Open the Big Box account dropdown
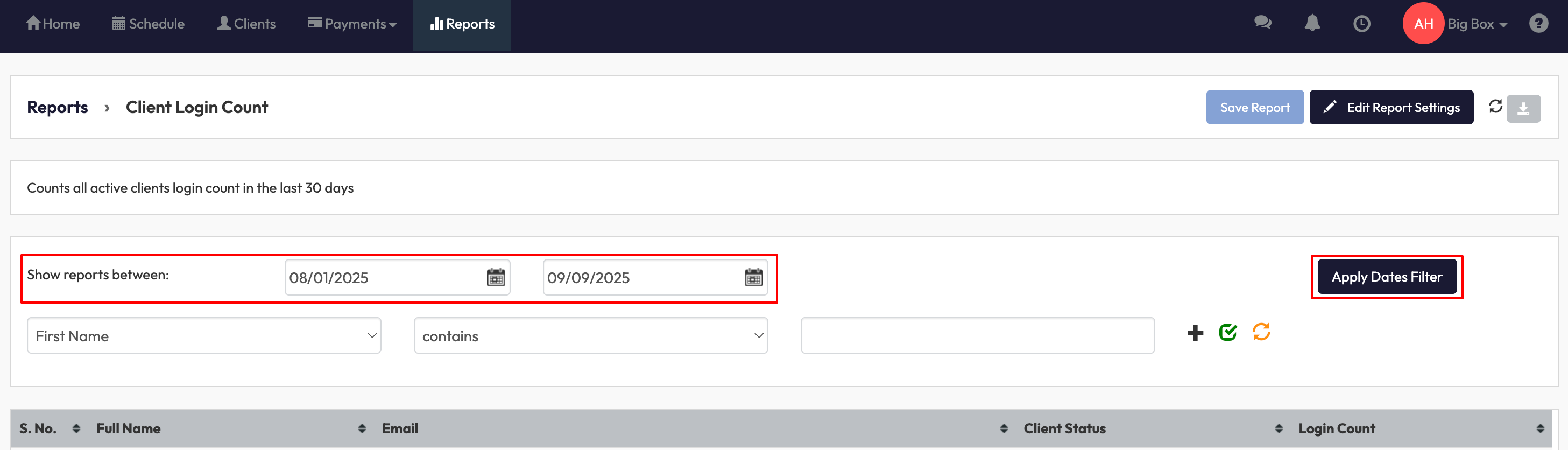Viewport: 1568px width, 450px height. click(1476, 24)
